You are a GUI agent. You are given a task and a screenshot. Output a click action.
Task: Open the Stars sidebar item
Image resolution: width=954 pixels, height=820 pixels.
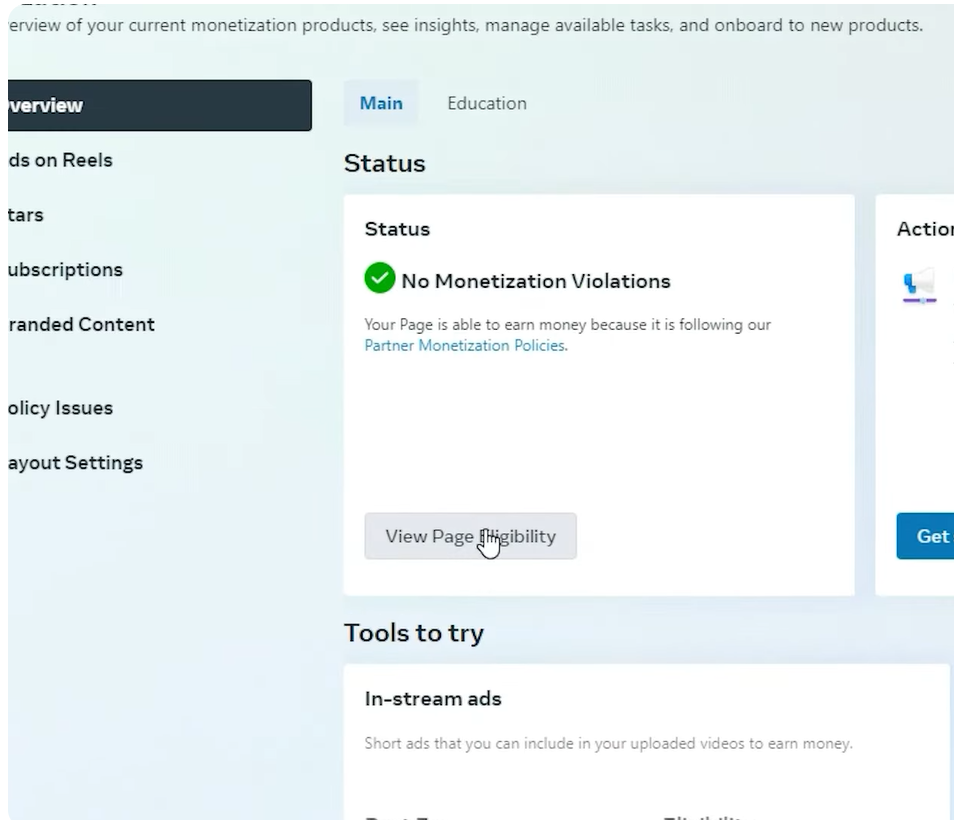pos(27,215)
